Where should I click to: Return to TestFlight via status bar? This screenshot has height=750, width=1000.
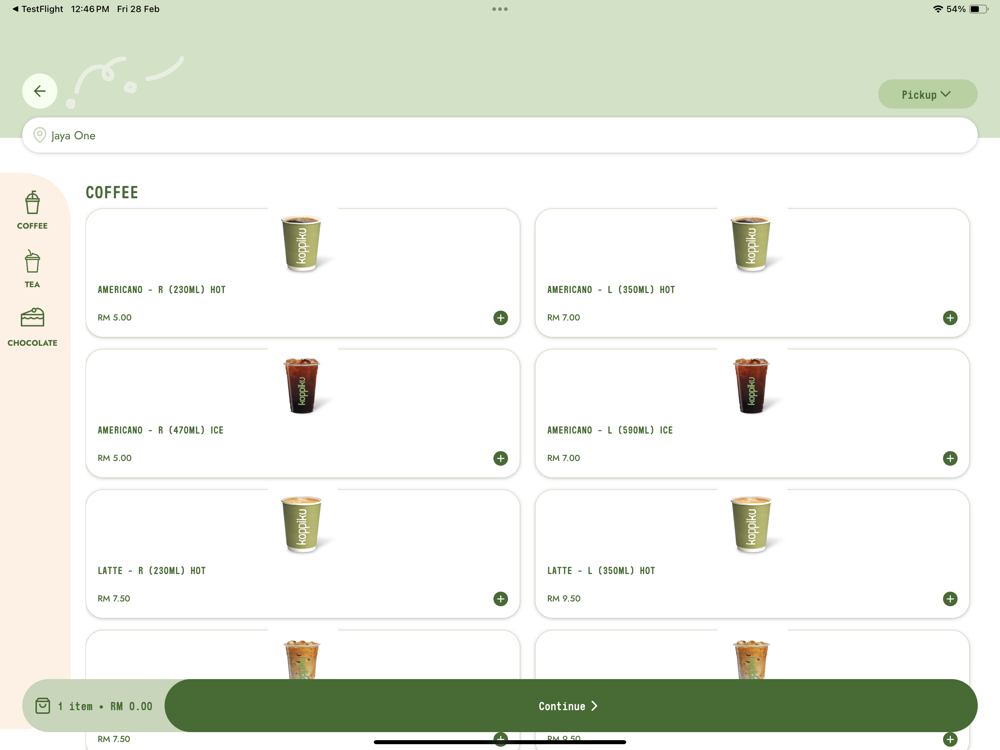[x=38, y=9]
